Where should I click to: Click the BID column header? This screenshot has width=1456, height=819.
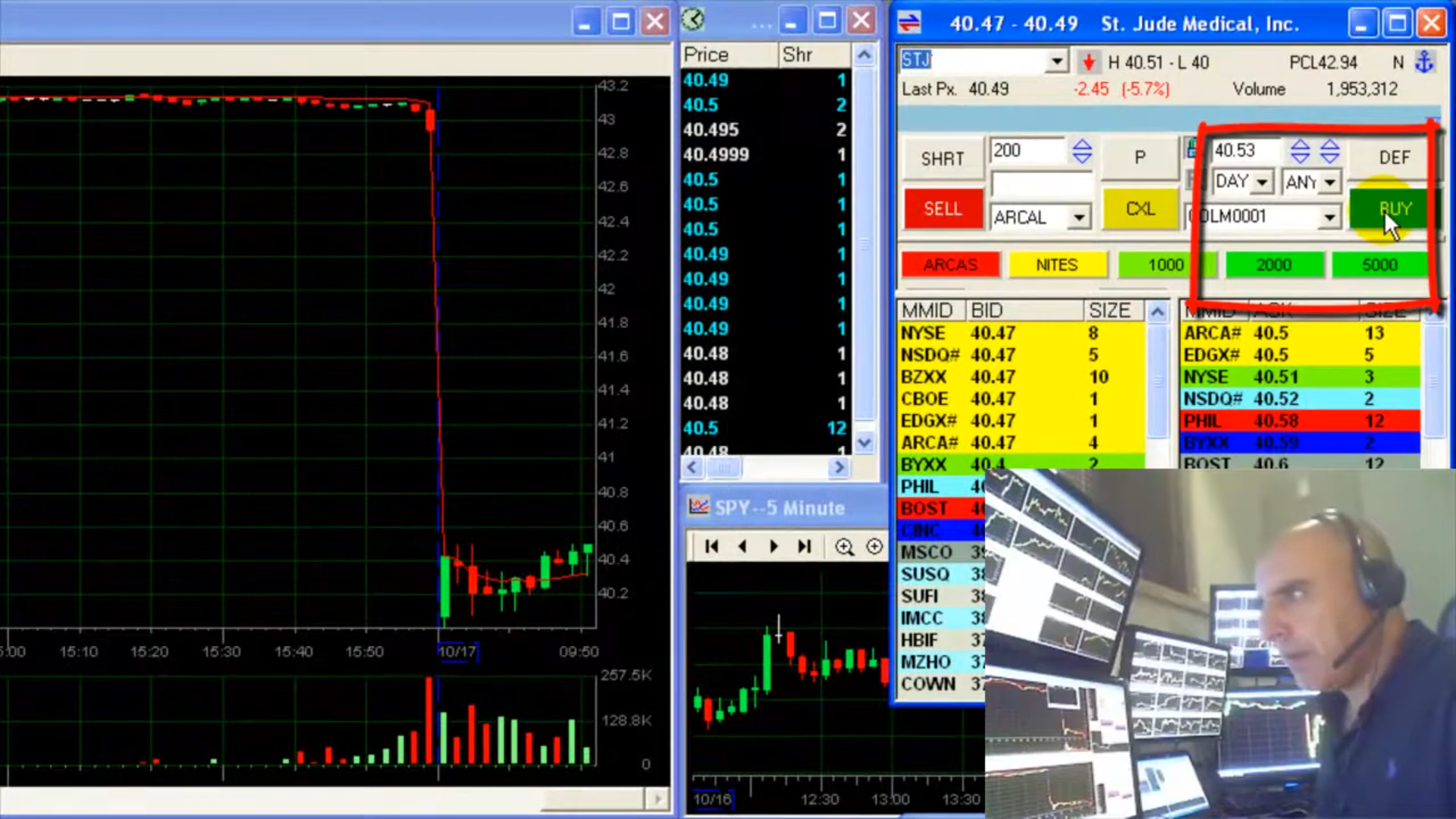click(1025, 310)
